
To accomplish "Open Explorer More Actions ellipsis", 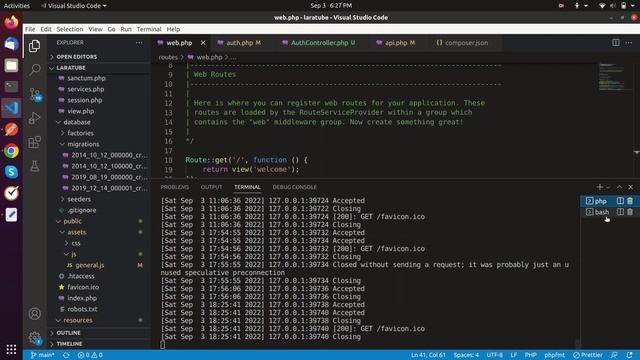I will click(139, 42).
